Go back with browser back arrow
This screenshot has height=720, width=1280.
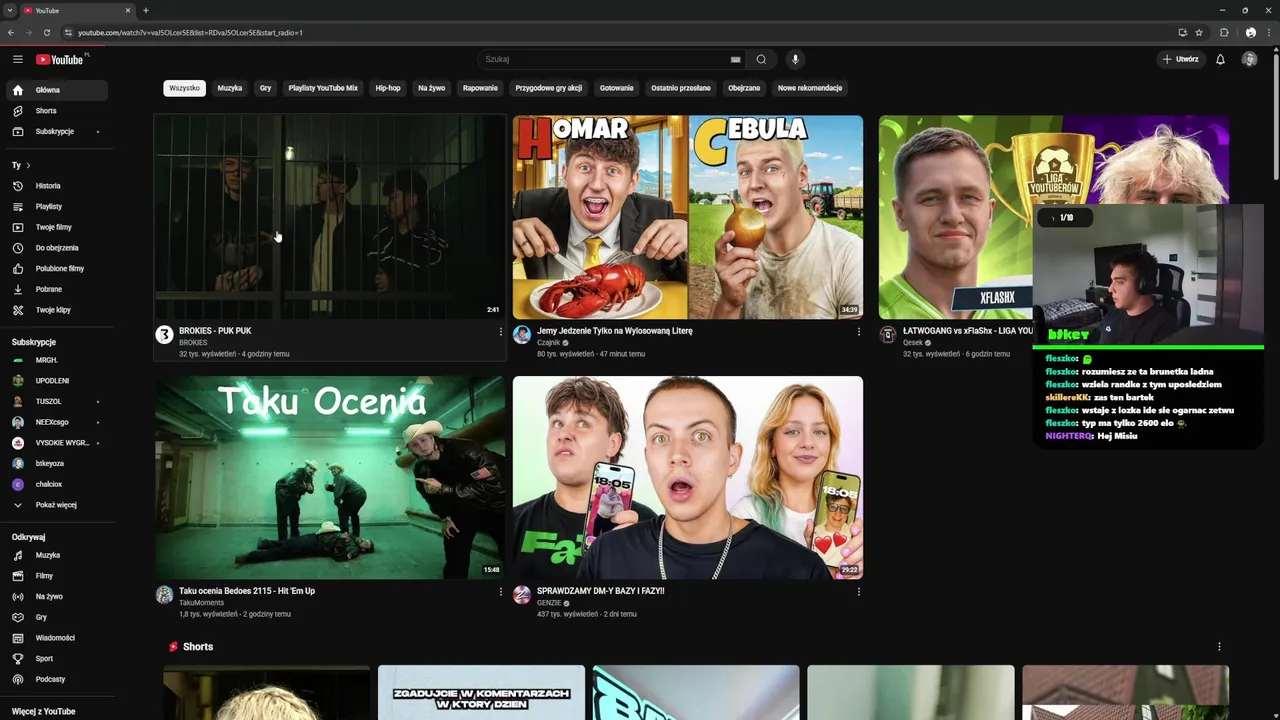tap(11, 32)
